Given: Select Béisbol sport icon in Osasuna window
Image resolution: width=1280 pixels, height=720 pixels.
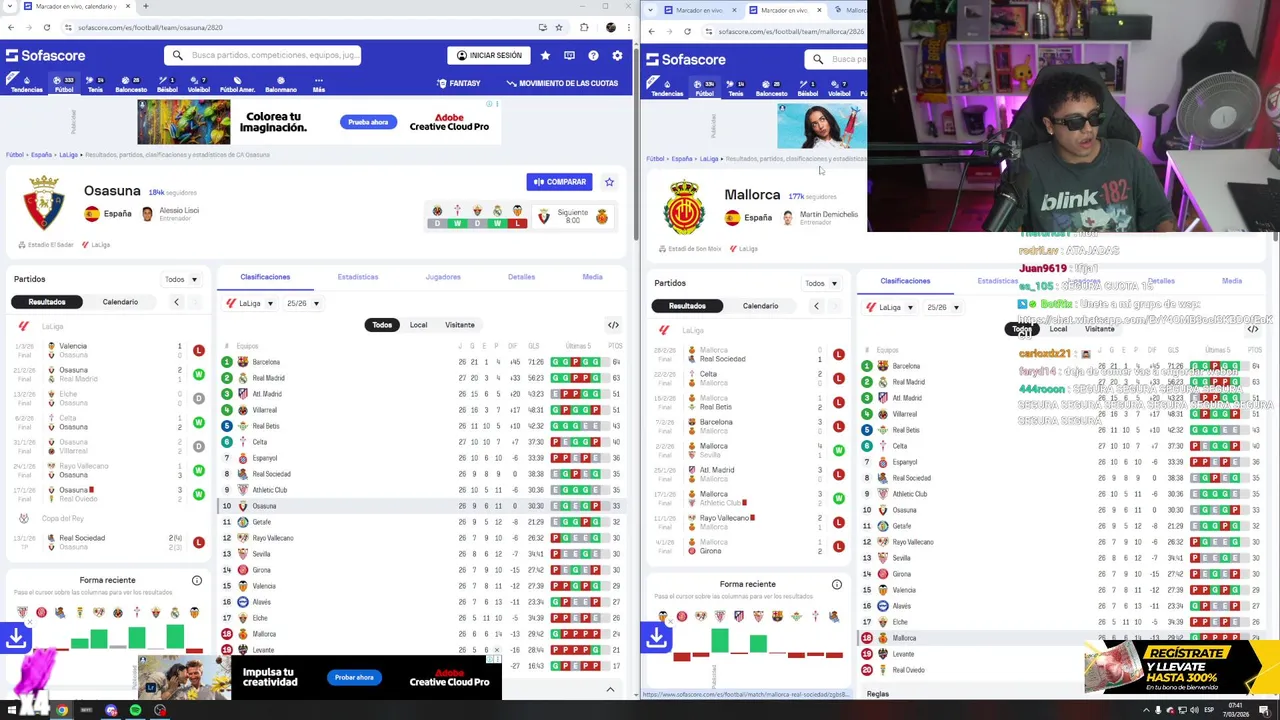Looking at the screenshot, I should (x=167, y=84).
